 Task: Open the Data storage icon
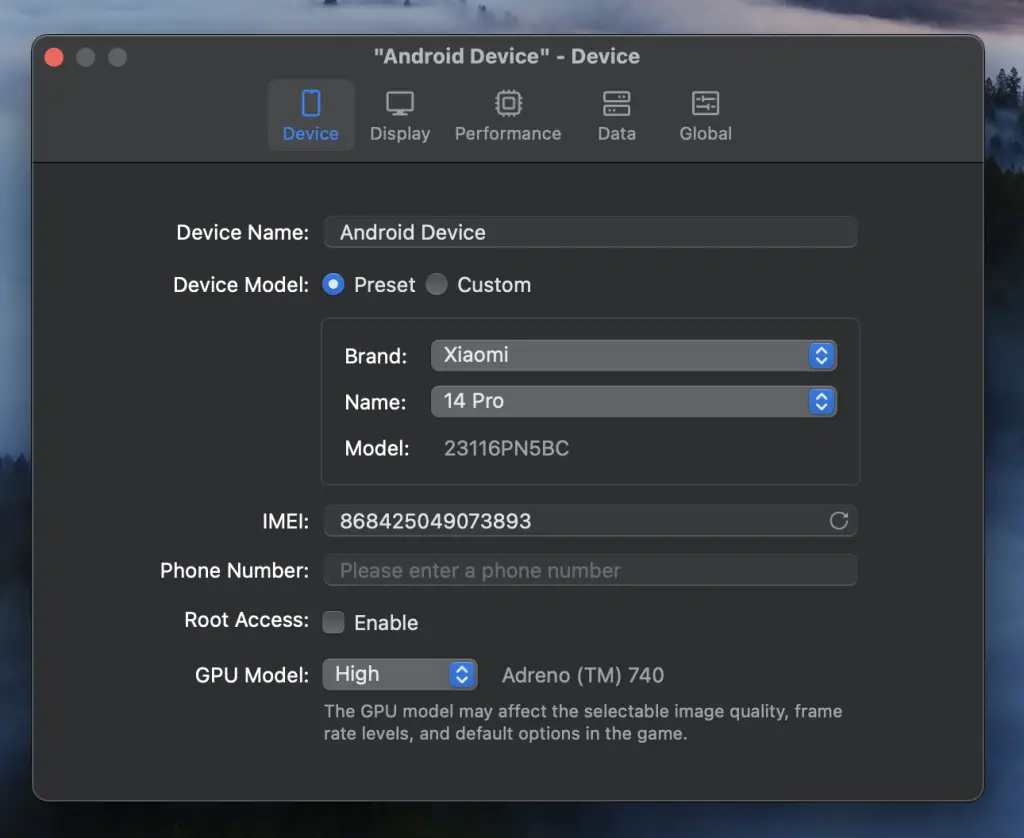coord(616,103)
